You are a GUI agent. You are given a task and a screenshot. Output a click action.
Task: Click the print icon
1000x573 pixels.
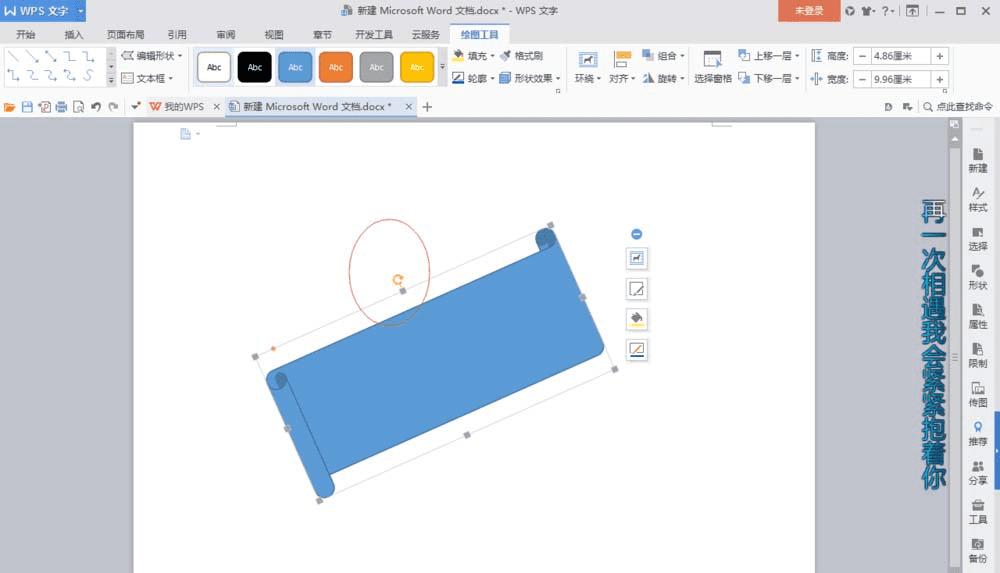(x=61, y=107)
